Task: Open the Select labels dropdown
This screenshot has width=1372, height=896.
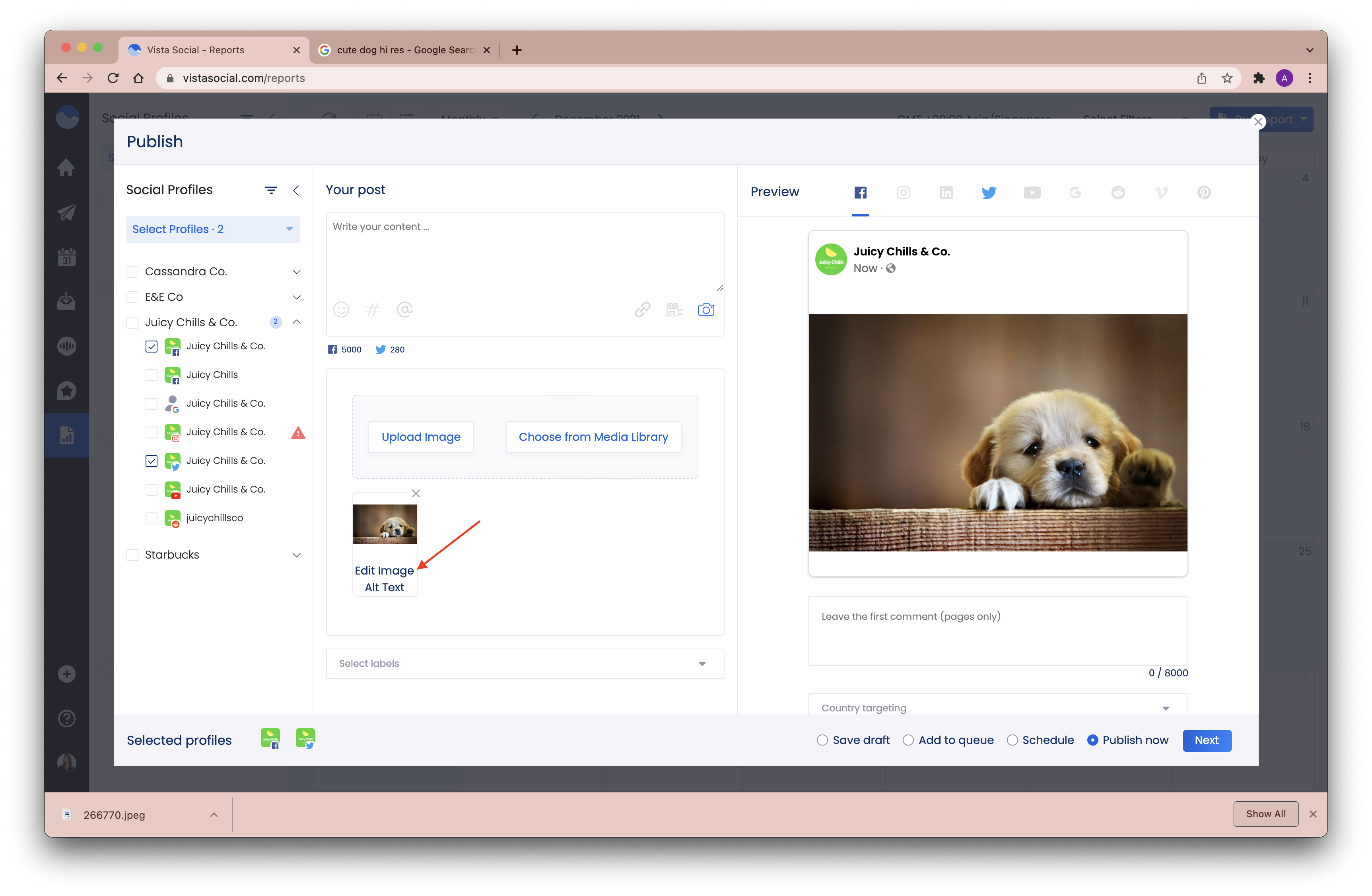Action: coord(525,664)
